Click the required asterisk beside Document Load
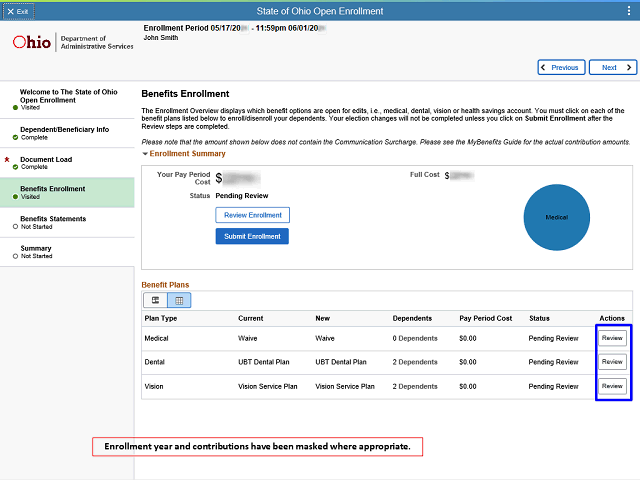The height and width of the screenshot is (480, 640). pos(7,160)
